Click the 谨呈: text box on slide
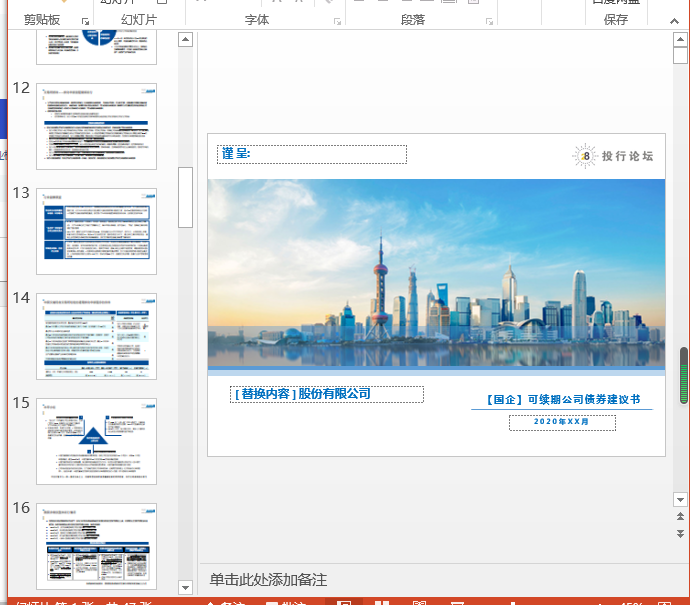 pos(312,154)
